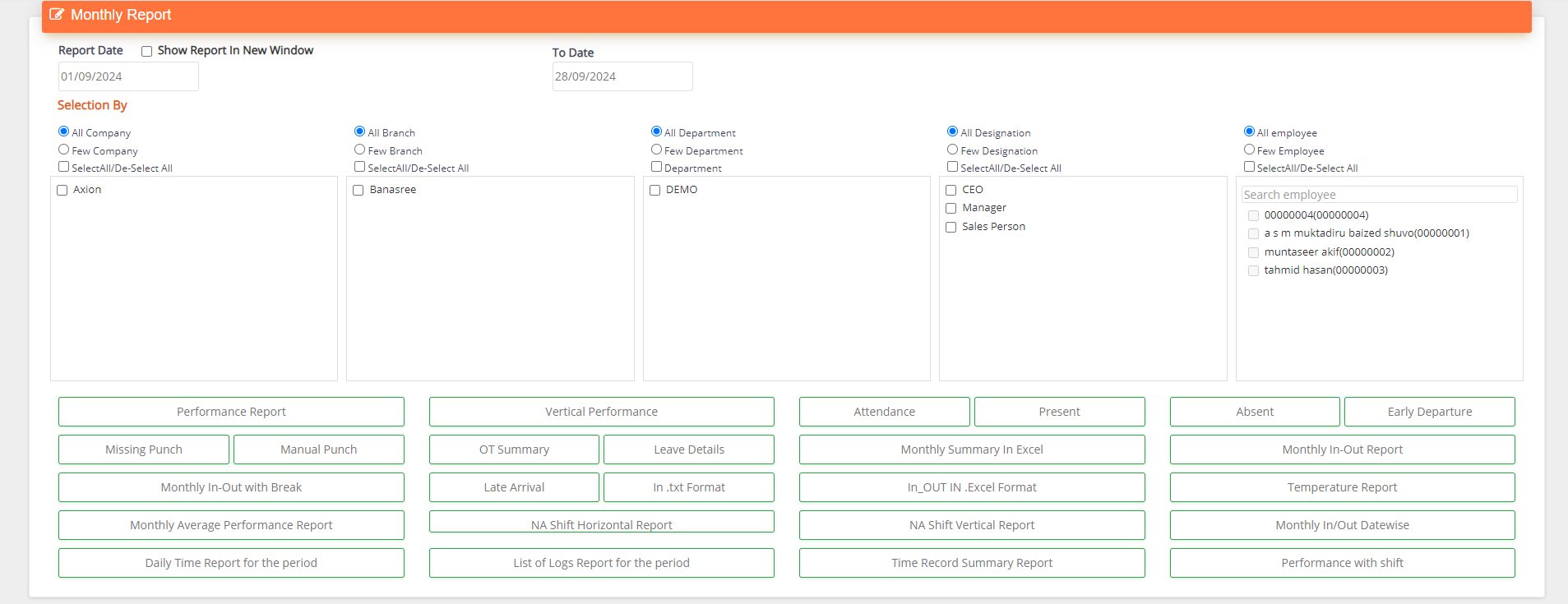Select the Few Company radio option
The image size is (1568, 604).
click(x=63, y=150)
